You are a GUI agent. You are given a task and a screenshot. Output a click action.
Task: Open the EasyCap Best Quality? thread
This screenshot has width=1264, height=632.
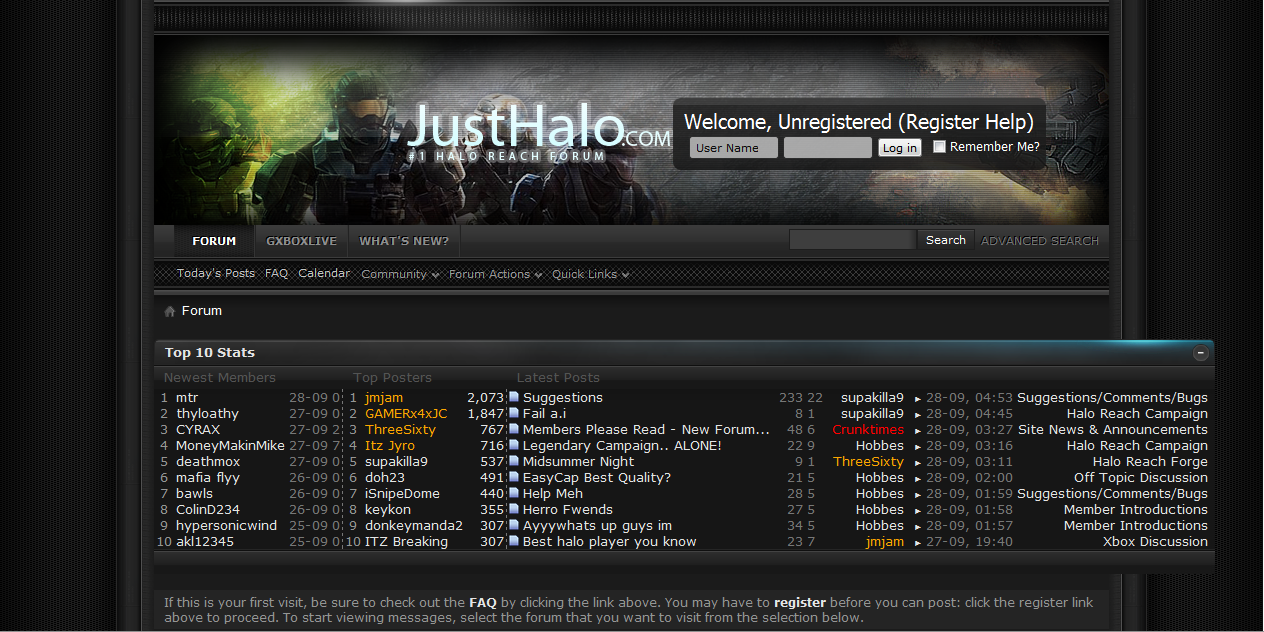click(x=597, y=478)
